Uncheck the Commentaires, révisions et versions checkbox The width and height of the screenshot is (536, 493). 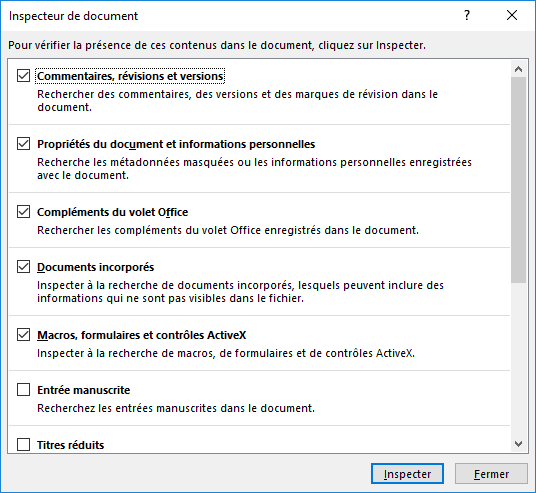point(23,76)
